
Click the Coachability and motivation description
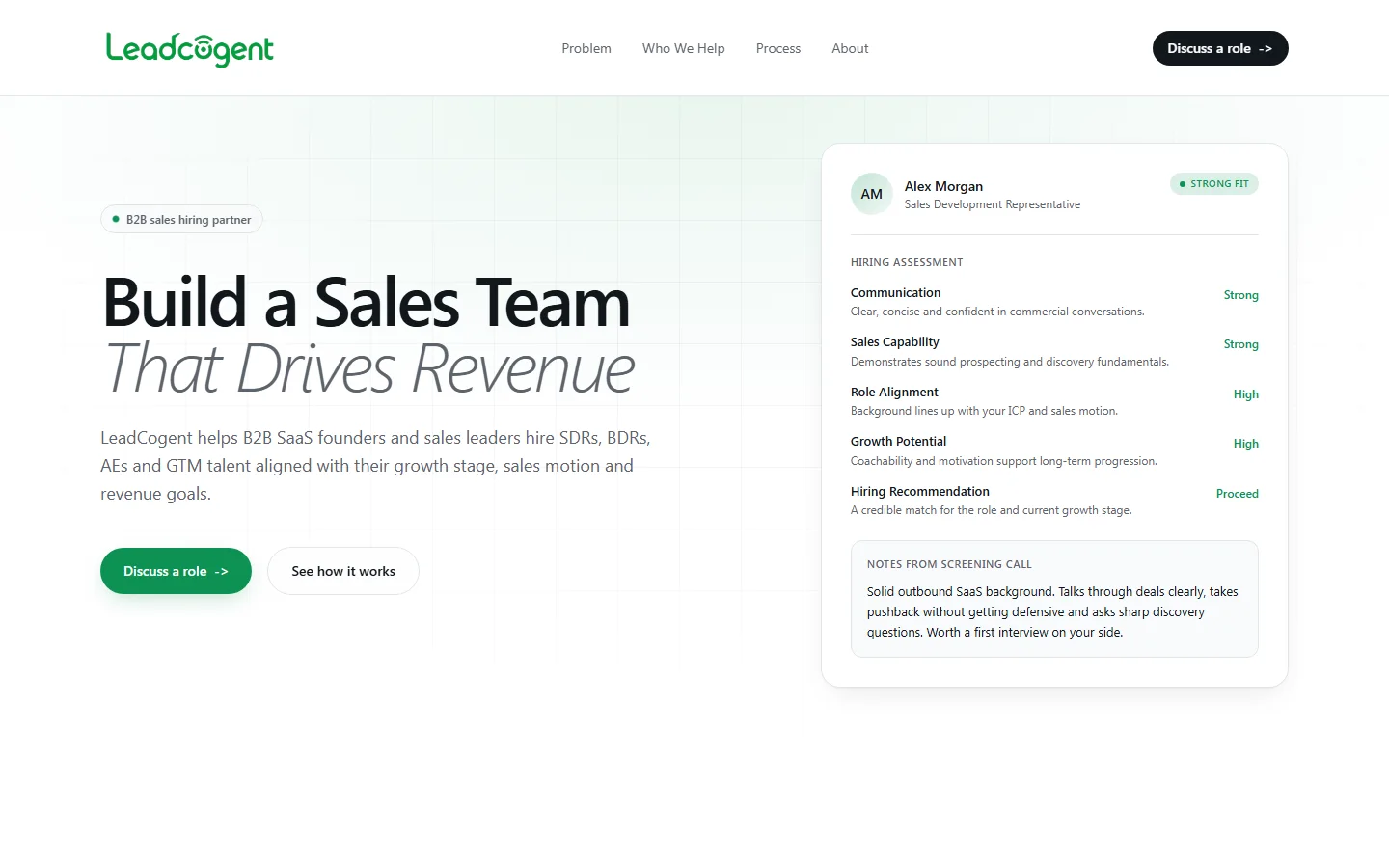tap(1004, 461)
